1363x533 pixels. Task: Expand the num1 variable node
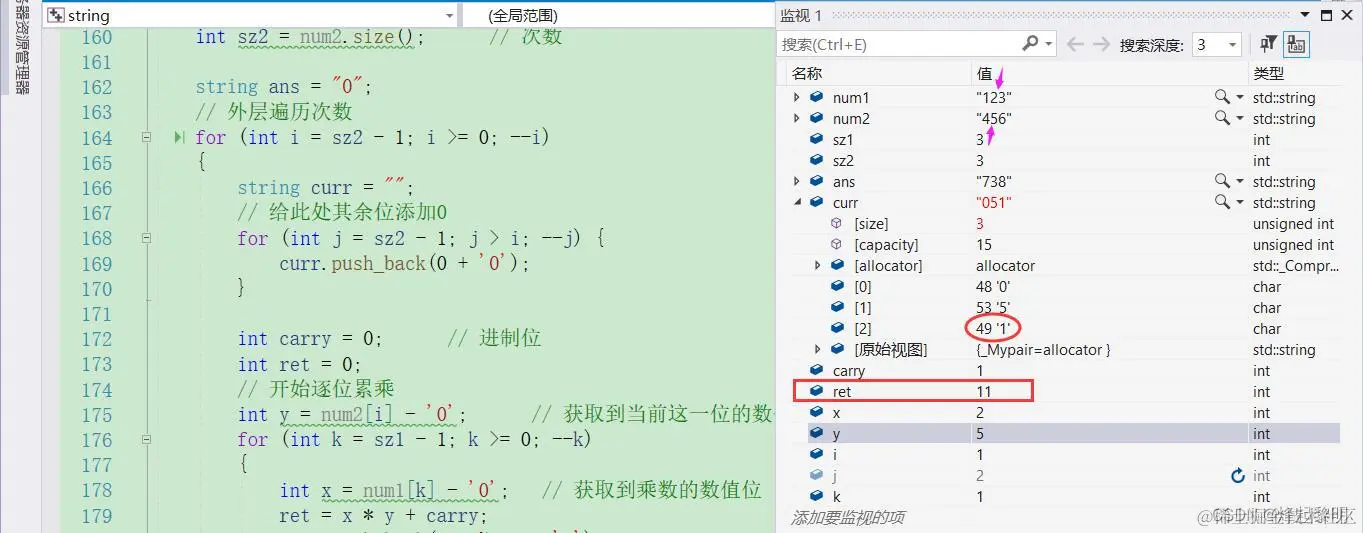[797, 97]
